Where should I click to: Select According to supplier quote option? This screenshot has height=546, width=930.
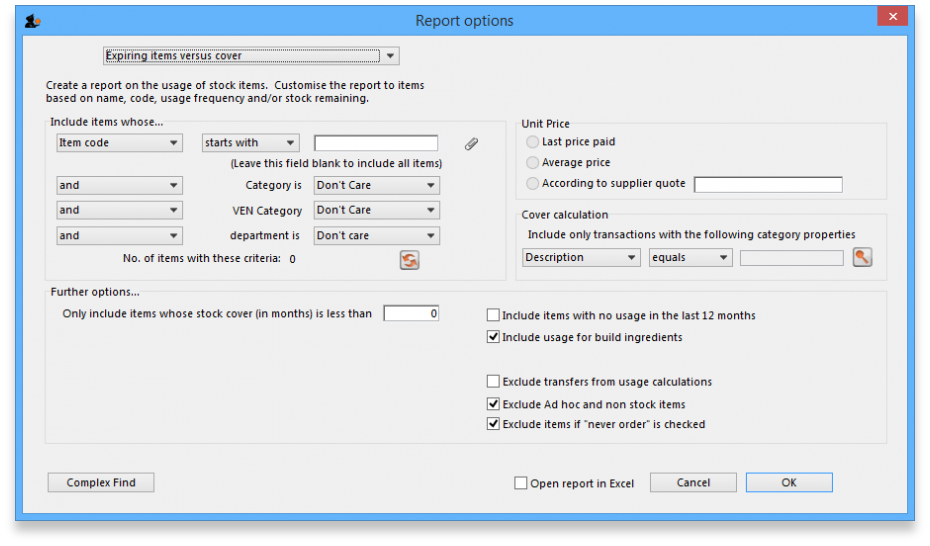click(x=532, y=183)
